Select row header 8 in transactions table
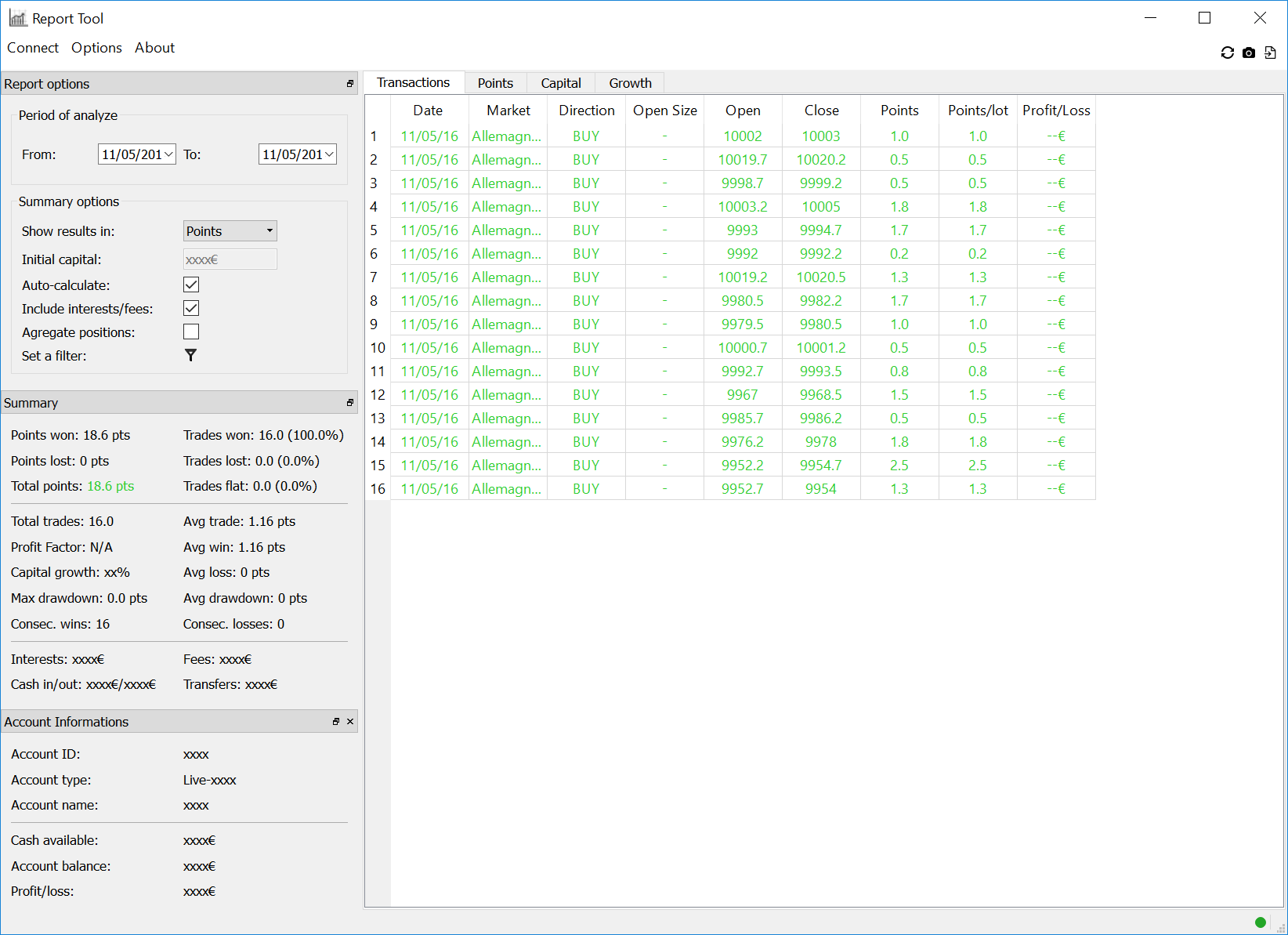Screen dimensions: 1288x935 378,301
